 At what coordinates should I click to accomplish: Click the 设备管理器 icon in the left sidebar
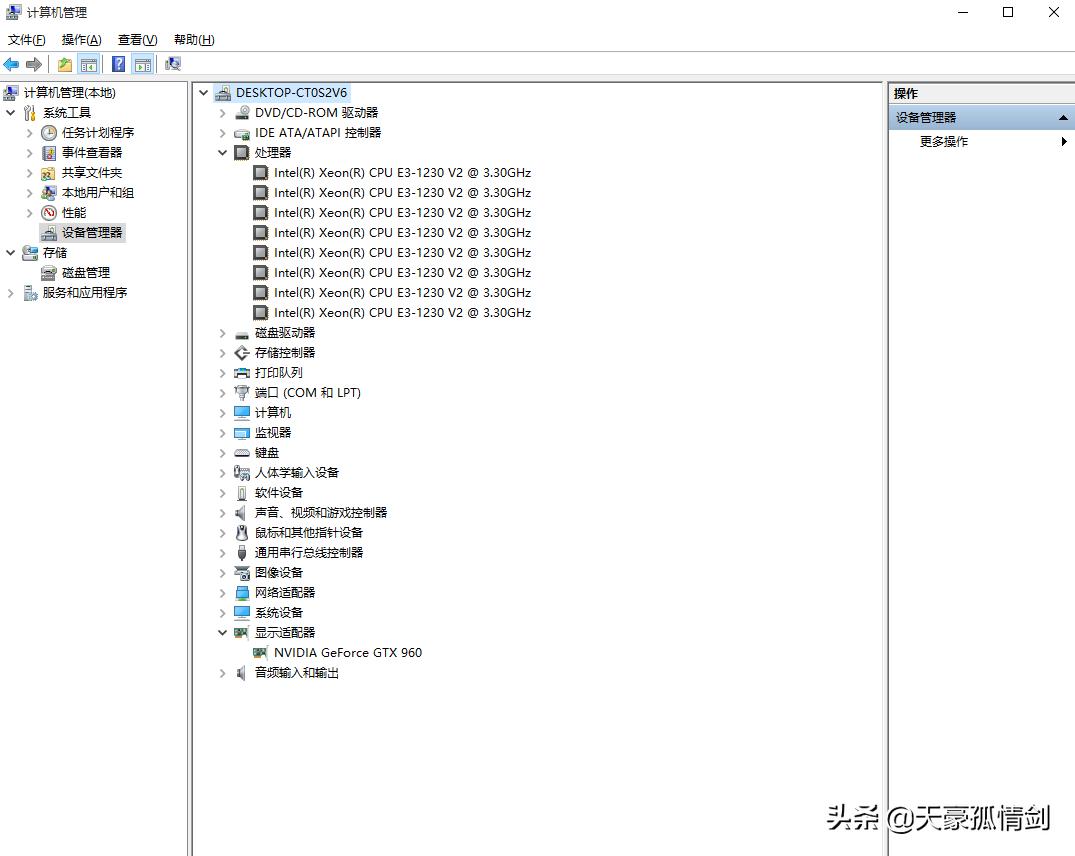click(x=48, y=232)
